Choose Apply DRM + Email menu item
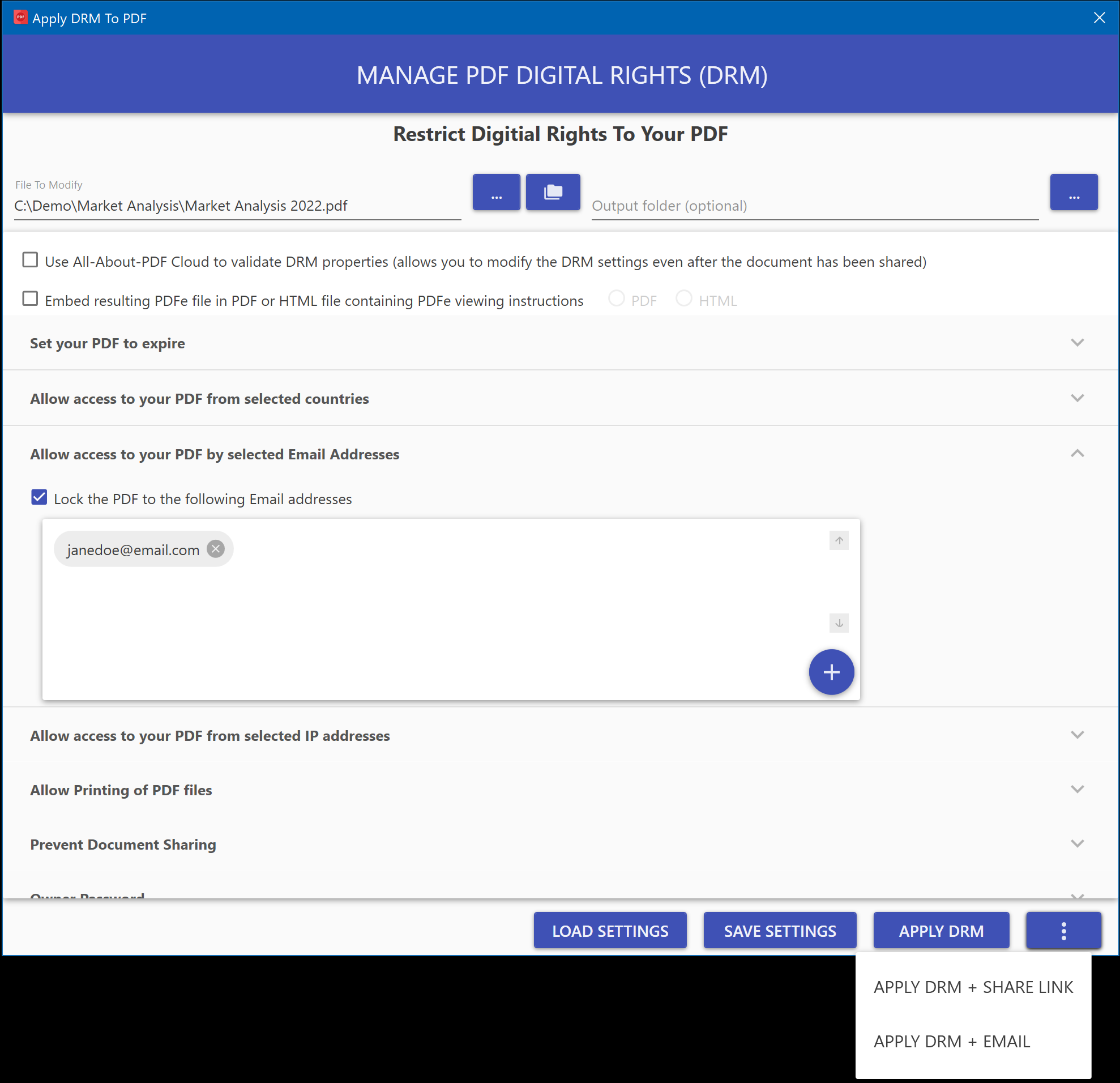1120x1083 pixels. coord(951,1041)
